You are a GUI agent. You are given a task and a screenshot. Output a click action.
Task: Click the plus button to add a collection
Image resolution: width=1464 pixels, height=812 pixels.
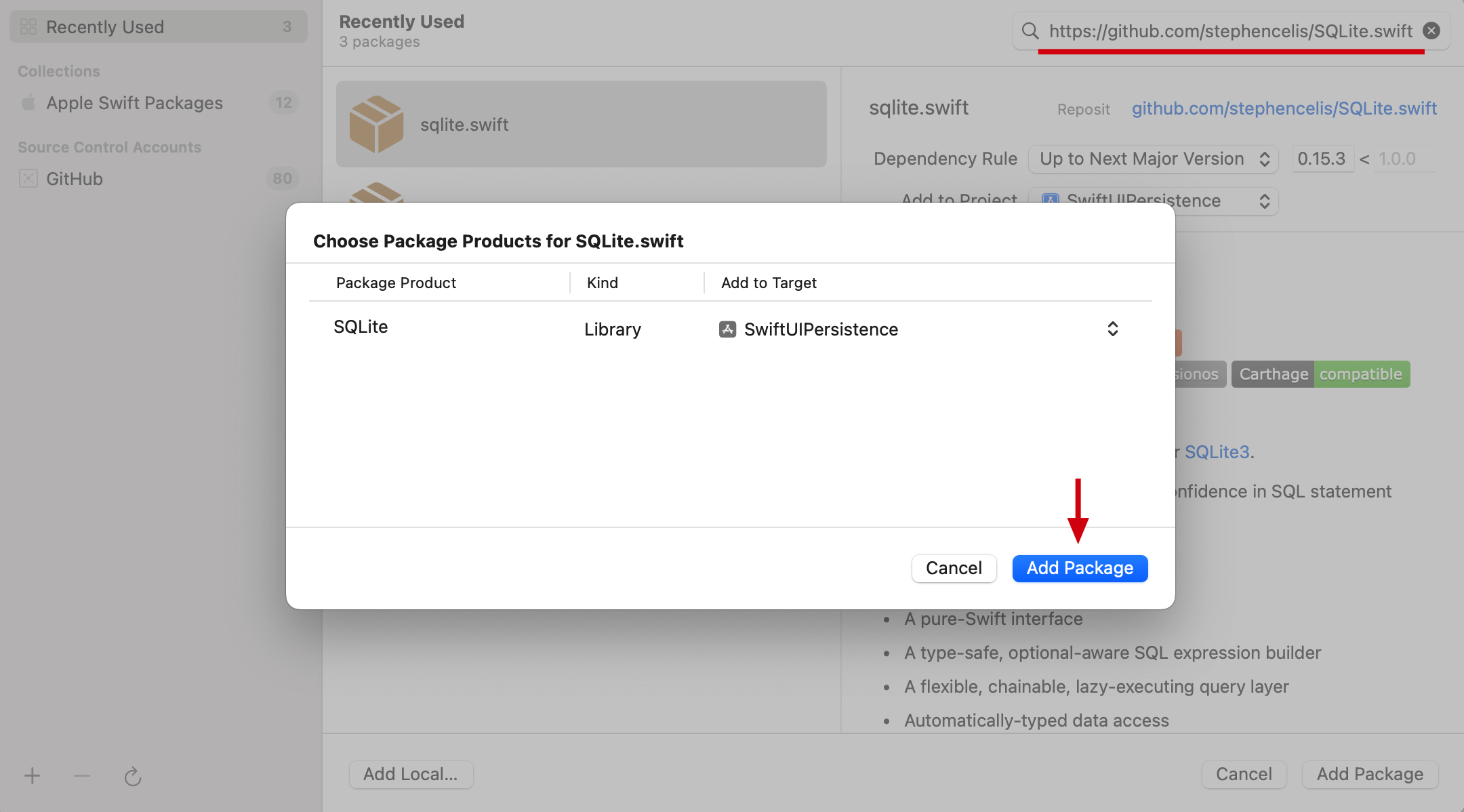[x=32, y=775]
